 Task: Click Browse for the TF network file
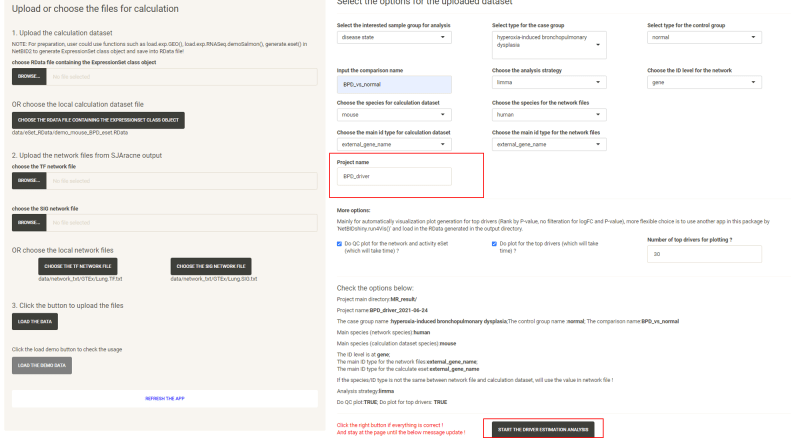pyautogui.click(x=29, y=181)
